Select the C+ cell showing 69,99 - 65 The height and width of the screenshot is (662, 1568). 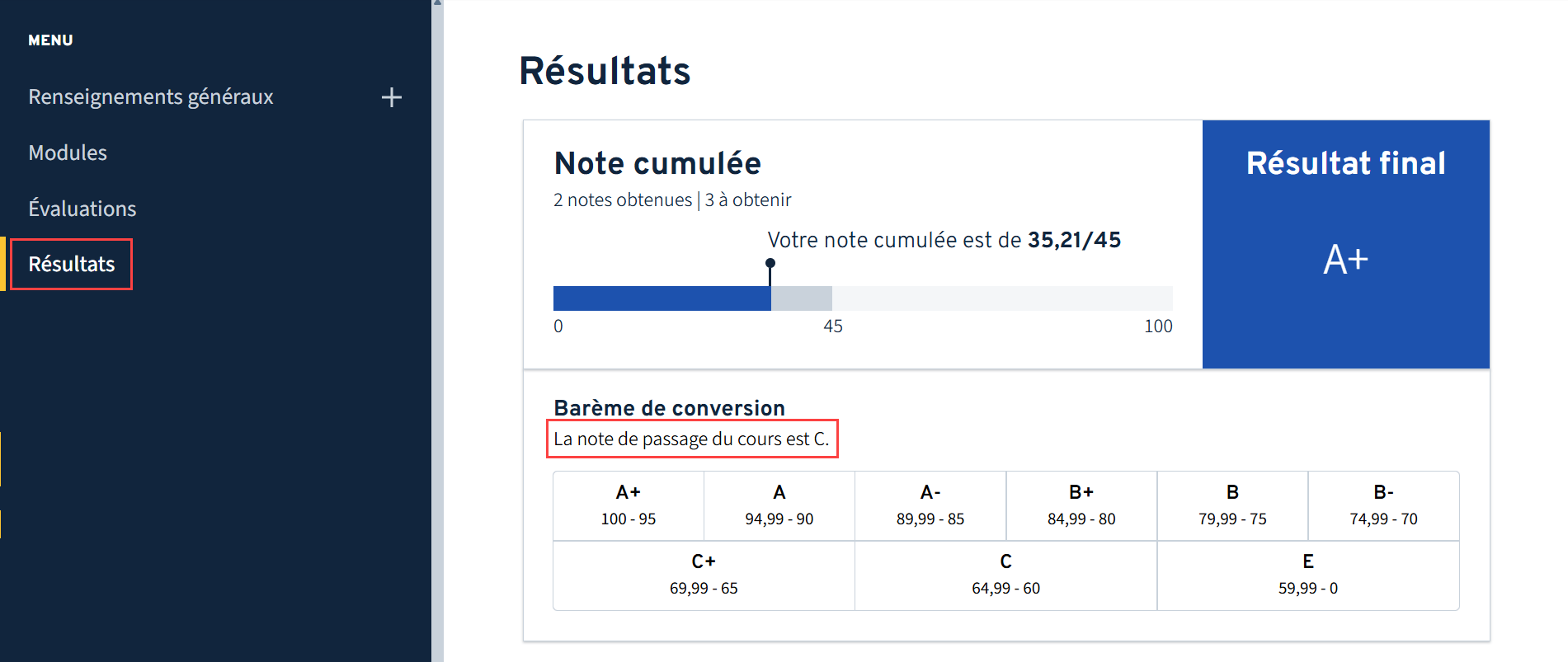click(704, 574)
